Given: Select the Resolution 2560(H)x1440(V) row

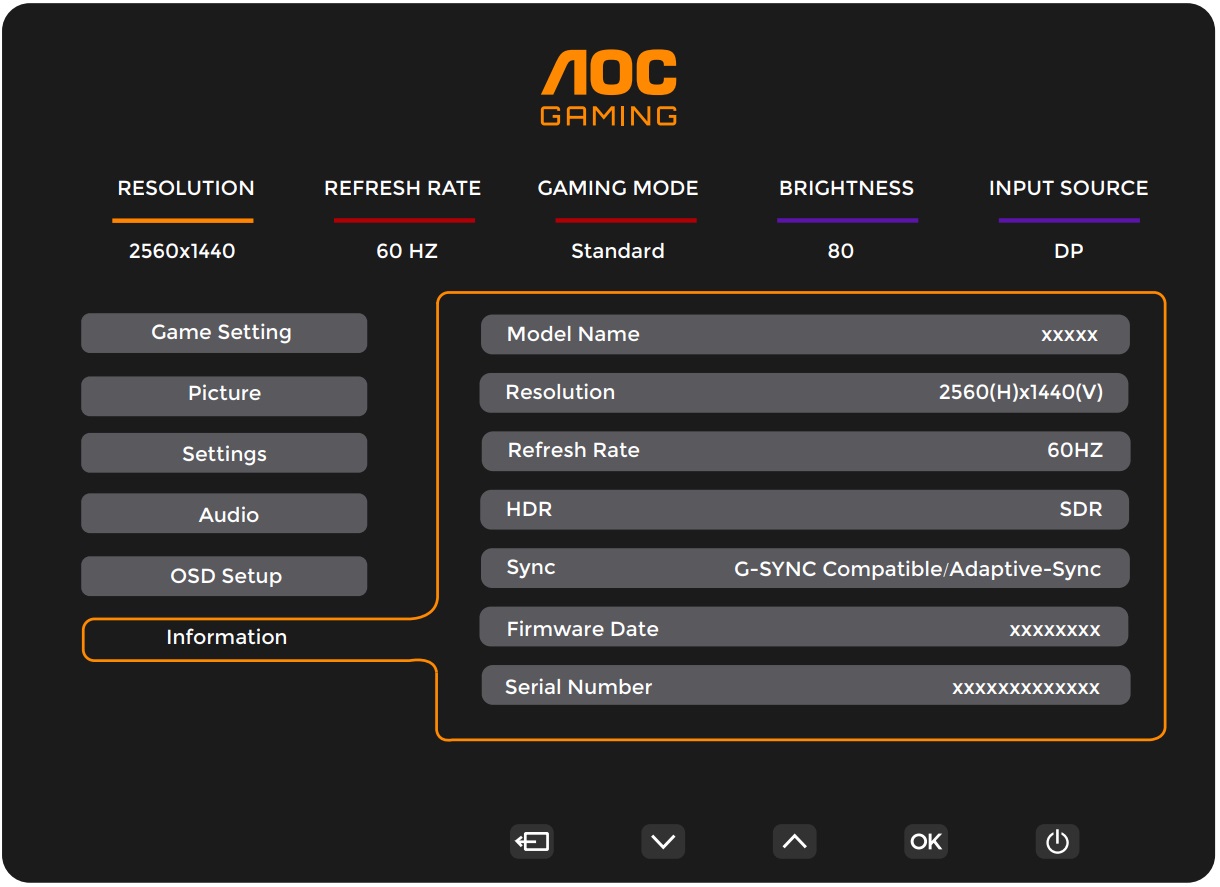Looking at the screenshot, I should pyautogui.click(x=804, y=393).
